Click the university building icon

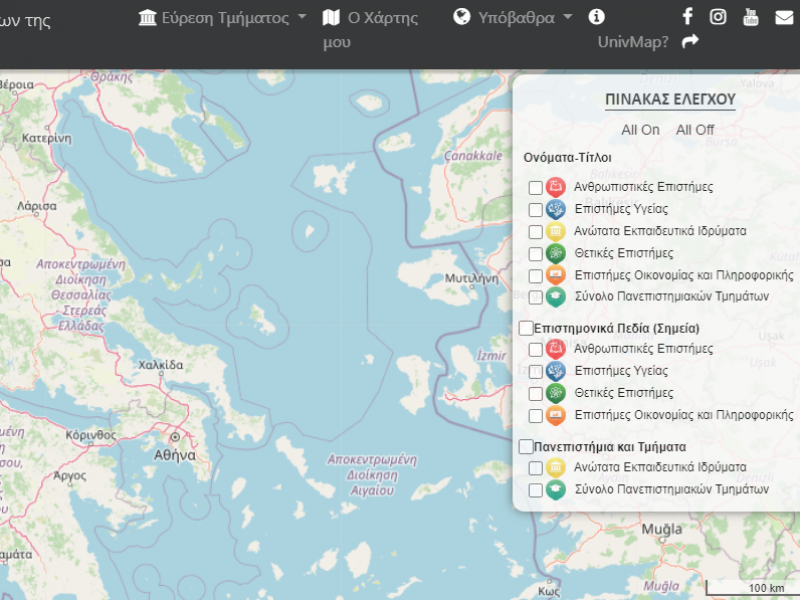(x=147, y=18)
